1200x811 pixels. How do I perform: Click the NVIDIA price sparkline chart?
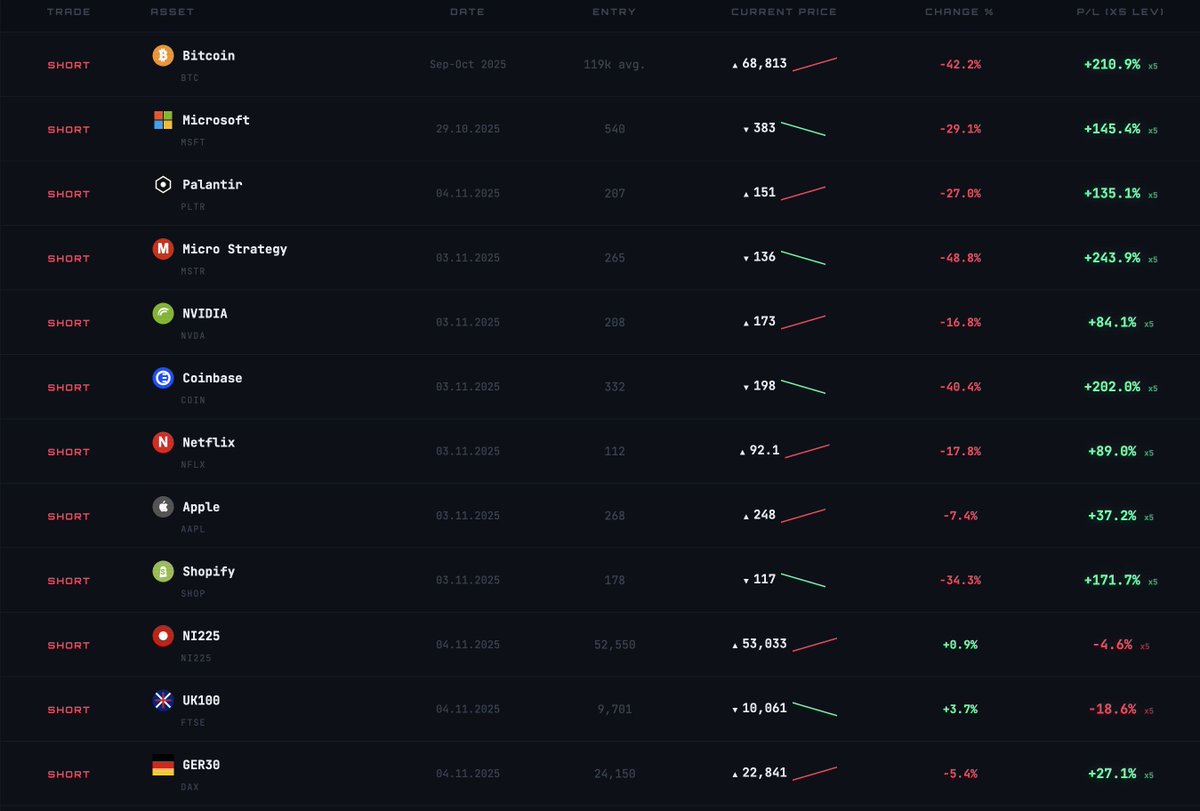(803, 322)
